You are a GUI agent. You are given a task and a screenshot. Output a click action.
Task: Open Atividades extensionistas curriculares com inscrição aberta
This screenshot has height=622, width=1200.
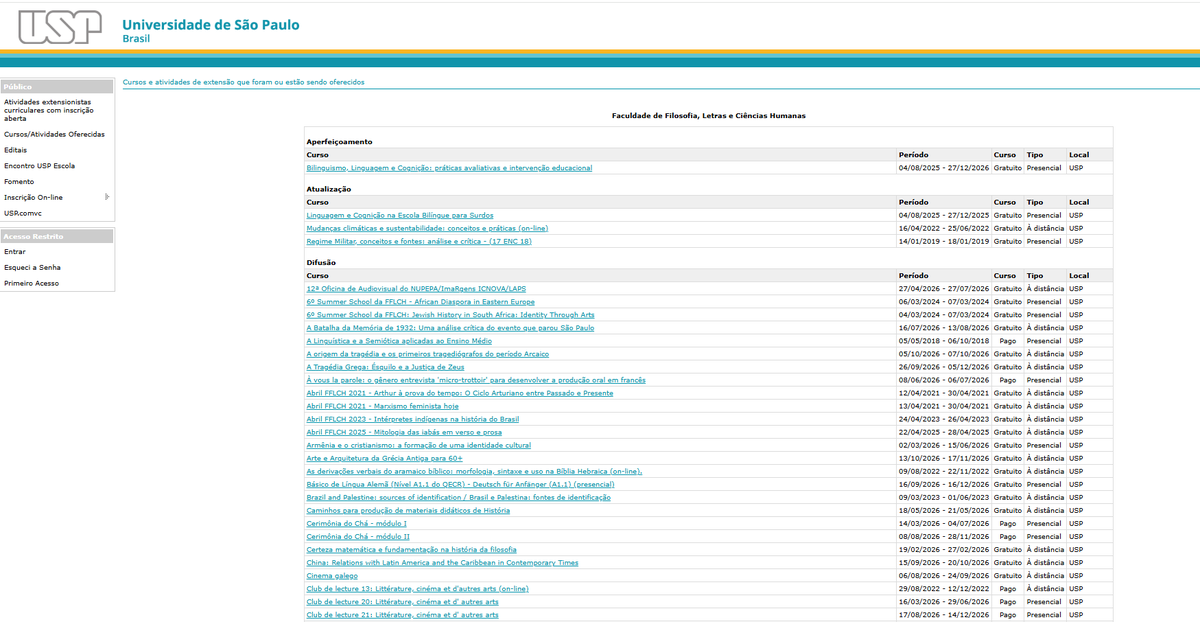pyautogui.click(x=48, y=110)
